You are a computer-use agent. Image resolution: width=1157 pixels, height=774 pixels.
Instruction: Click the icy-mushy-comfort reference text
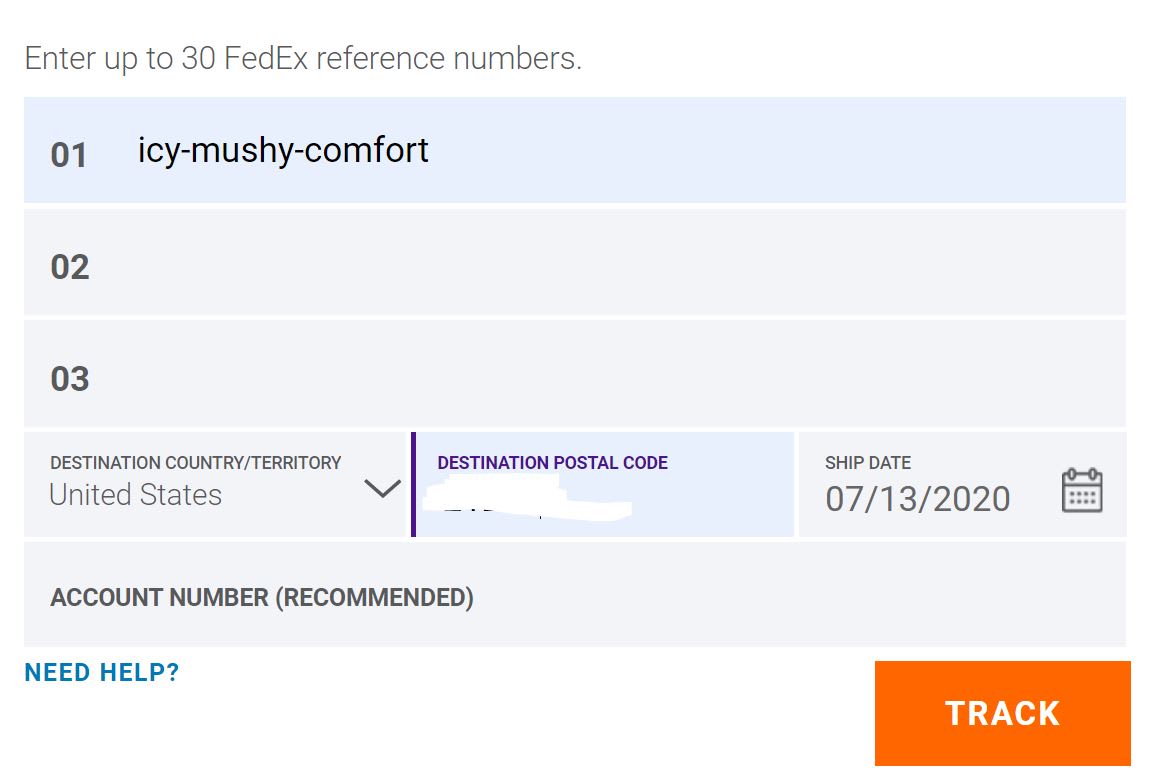[283, 151]
